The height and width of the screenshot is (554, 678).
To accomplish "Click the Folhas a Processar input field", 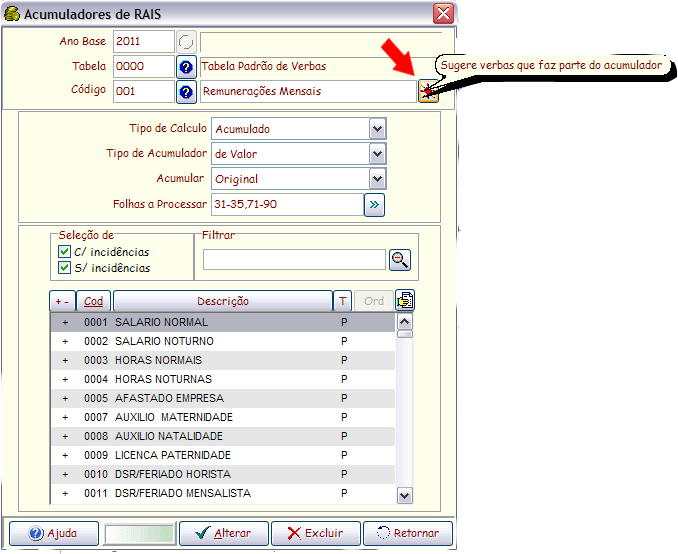I will (288, 205).
